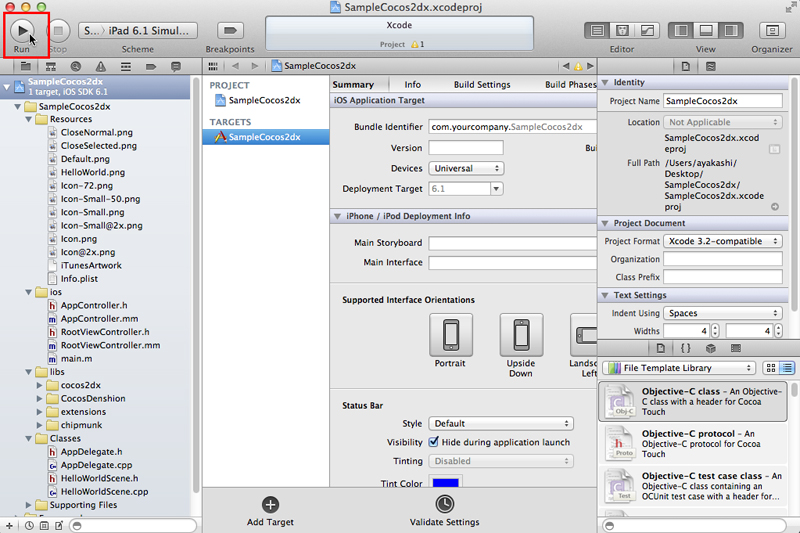The height and width of the screenshot is (533, 800).
Task: Click Add Target button
Action: click(x=270, y=511)
